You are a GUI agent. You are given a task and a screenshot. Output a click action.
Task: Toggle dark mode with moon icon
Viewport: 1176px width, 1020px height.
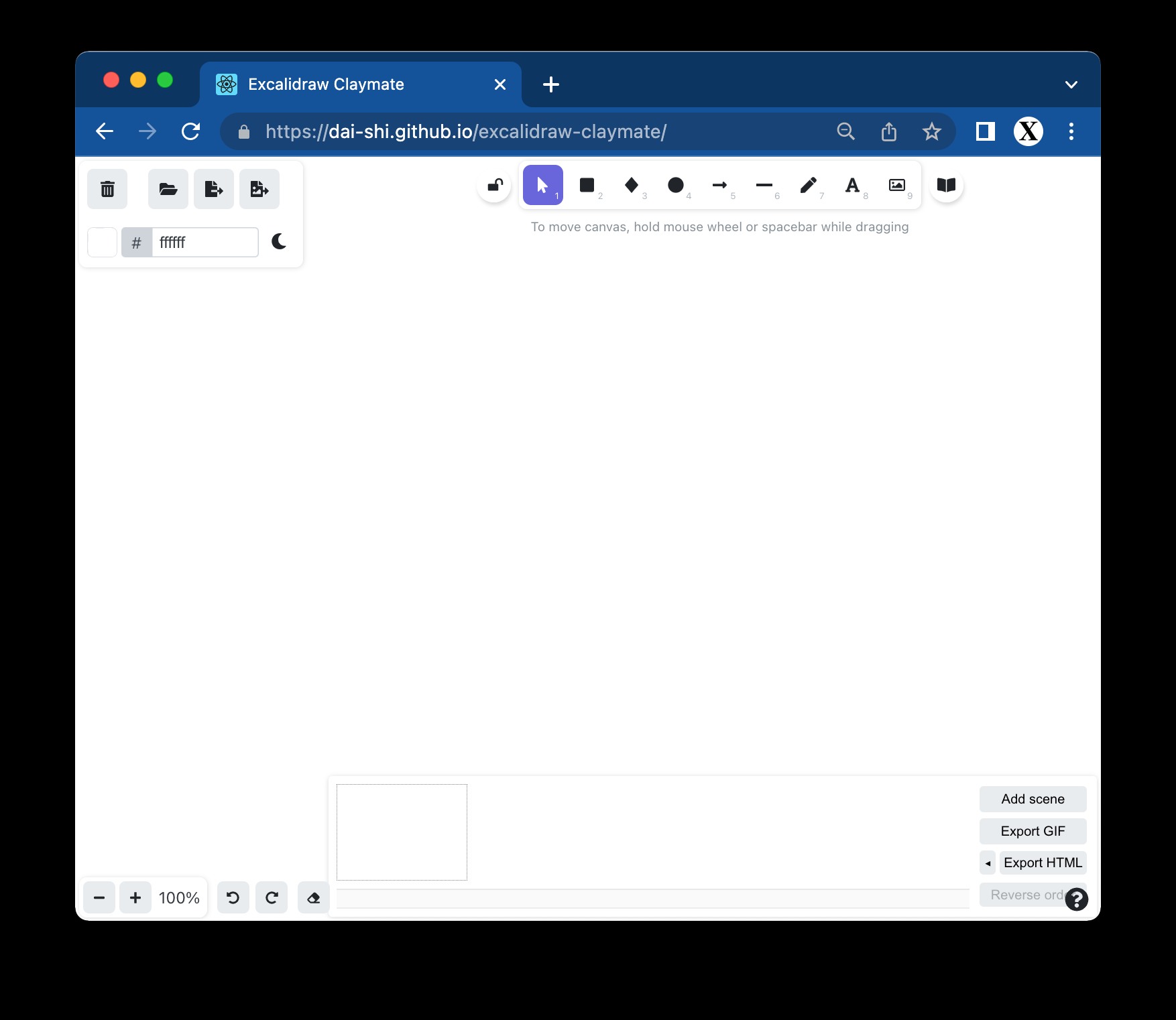pyautogui.click(x=279, y=242)
